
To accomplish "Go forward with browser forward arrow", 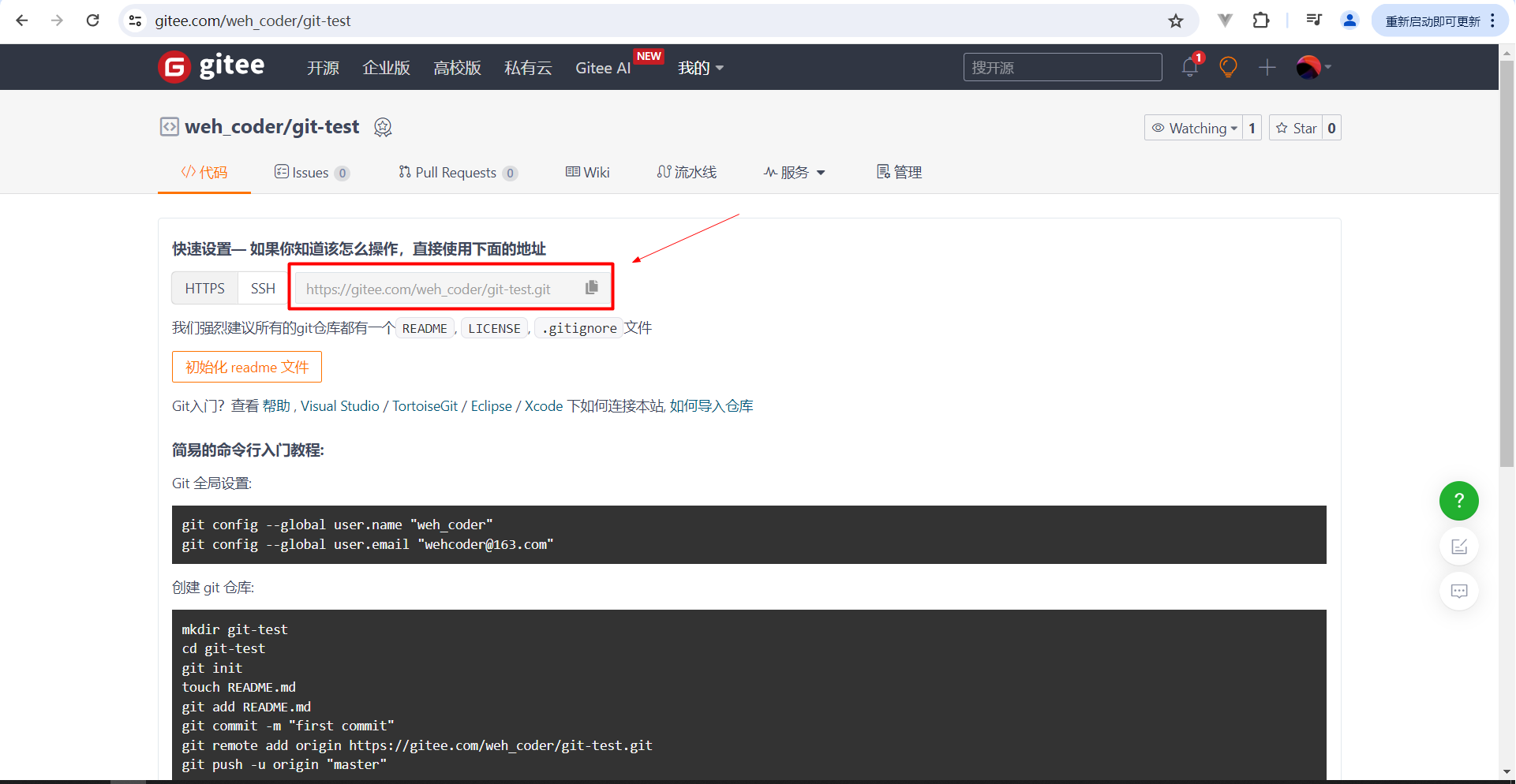I will click(57, 21).
